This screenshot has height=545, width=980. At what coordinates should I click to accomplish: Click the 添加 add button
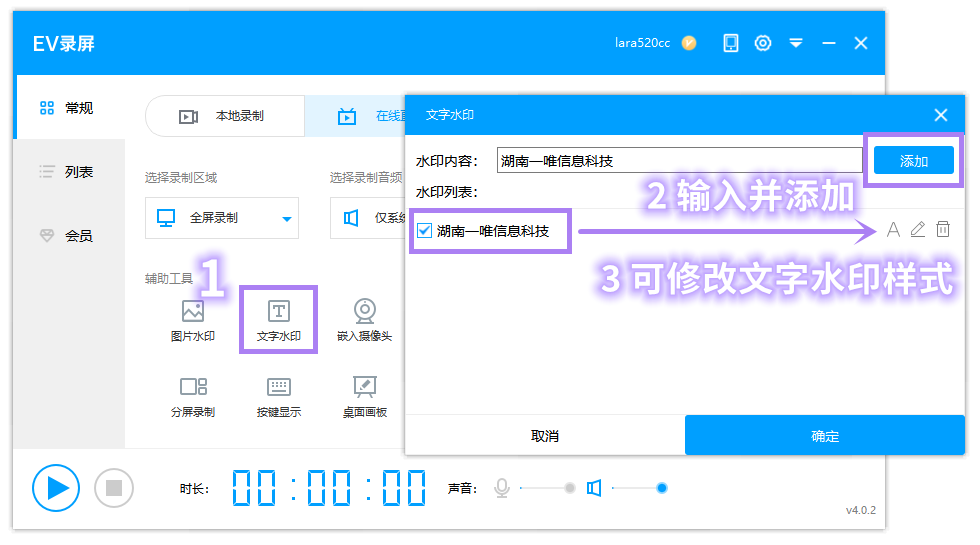pyautogui.click(x=914, y=161)
